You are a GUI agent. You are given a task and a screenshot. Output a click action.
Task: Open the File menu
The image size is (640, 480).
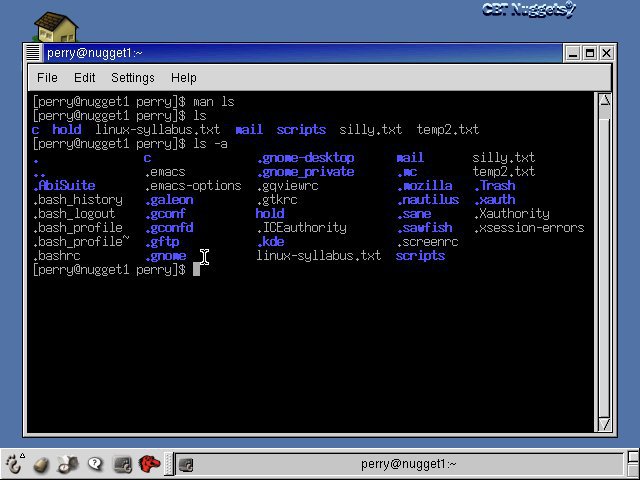point(47,78)
